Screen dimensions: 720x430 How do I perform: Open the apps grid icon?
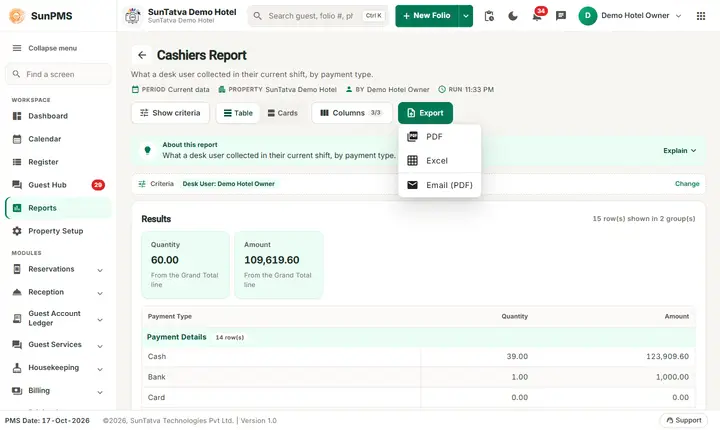[701, 16]
